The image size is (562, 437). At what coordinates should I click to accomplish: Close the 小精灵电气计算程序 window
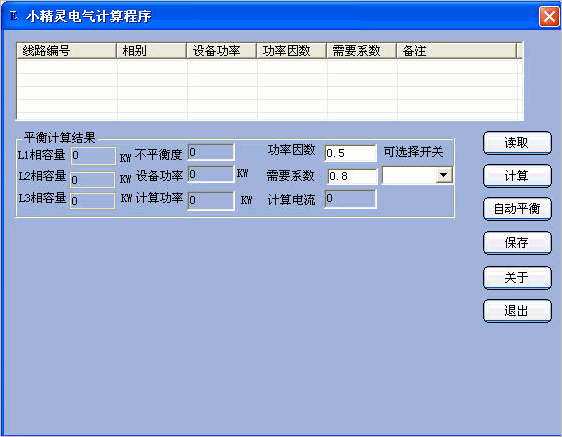[549, 16]
